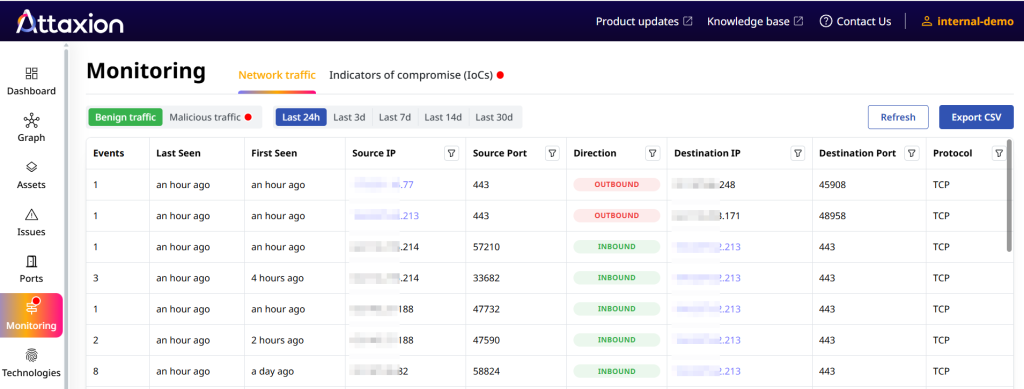The height and width of the screenshot is (389, 1024).
Task: Click the OUTBOUND badge in the 45908 row
Action: (x=616, y=185)
